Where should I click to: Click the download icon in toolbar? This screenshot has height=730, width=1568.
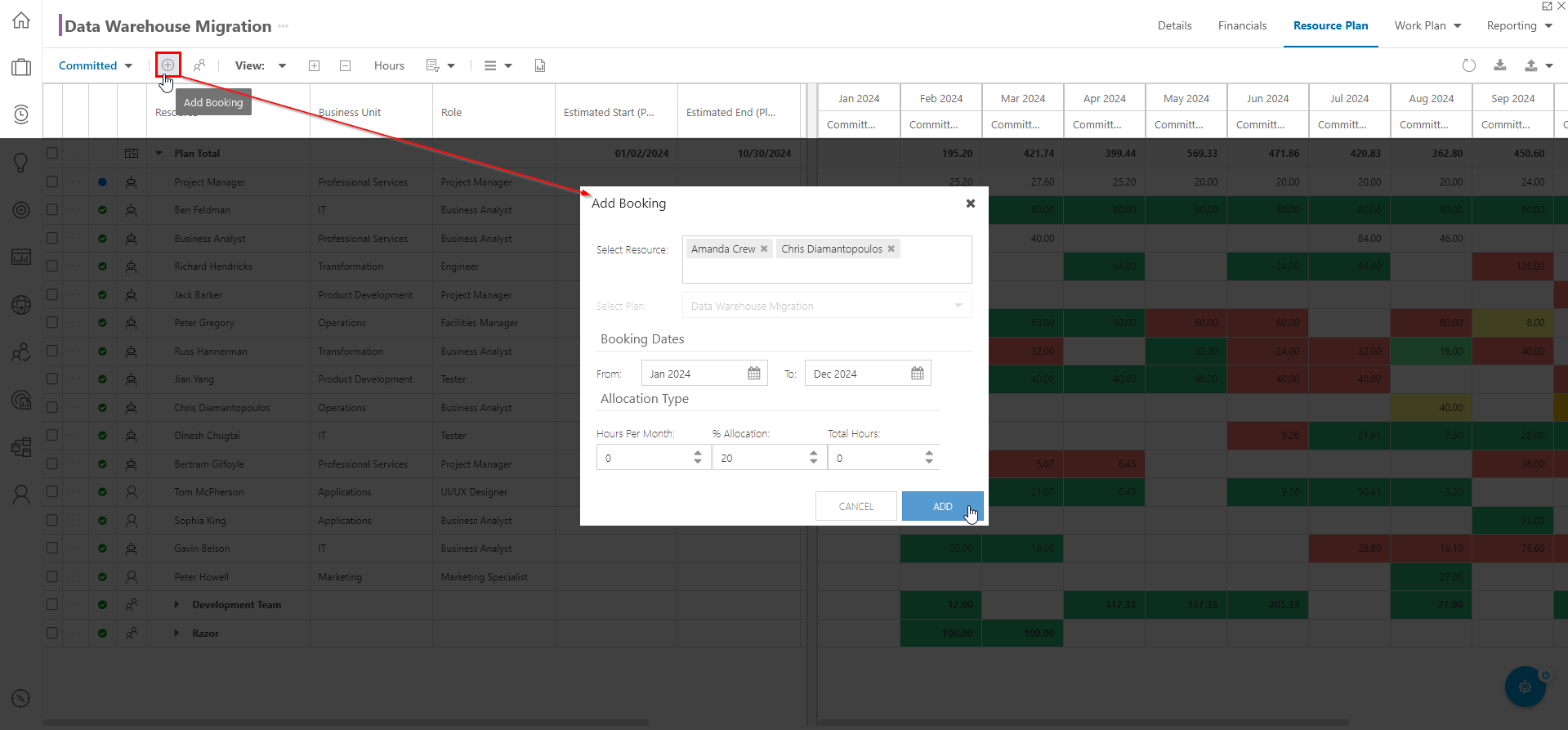point(1500,65)
